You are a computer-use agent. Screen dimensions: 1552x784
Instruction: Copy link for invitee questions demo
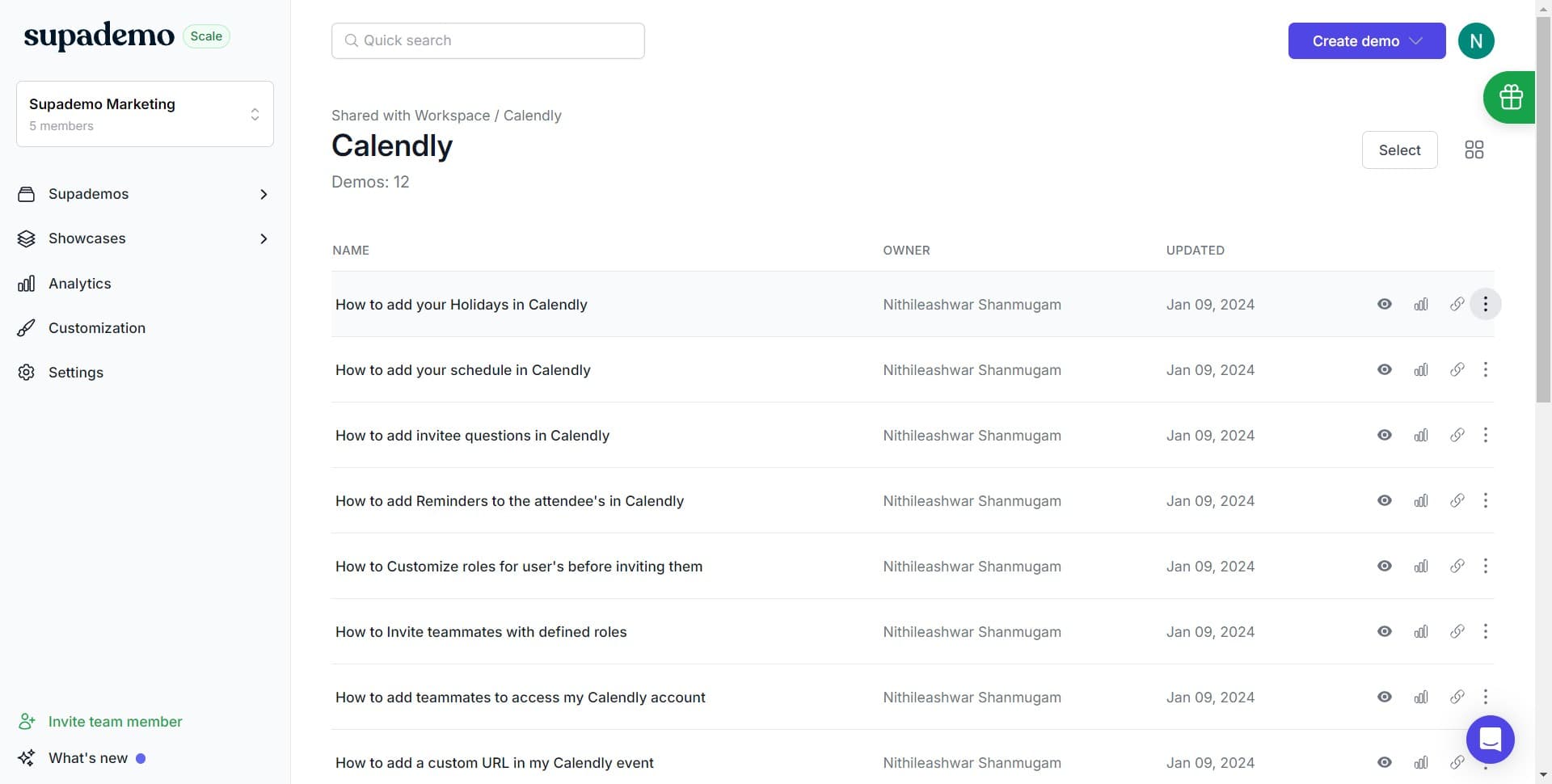1457,436
